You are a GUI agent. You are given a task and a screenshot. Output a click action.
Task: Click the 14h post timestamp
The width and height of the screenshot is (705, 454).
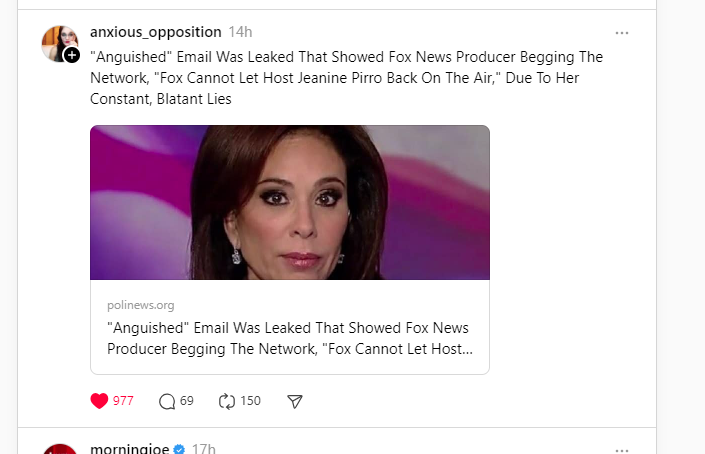coord(240,32)
